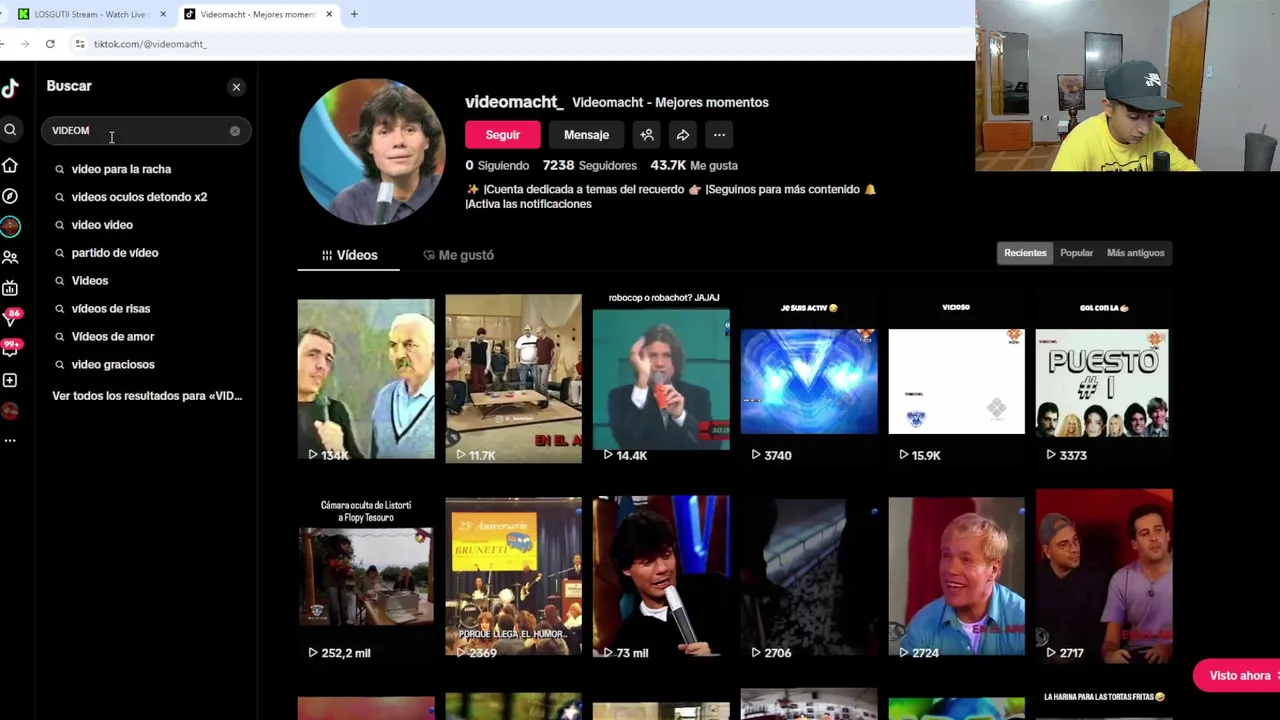1280x720 pixels.
Task: Click 'Ver todos los resultados para' link
Action: click(x=147, y=396)
